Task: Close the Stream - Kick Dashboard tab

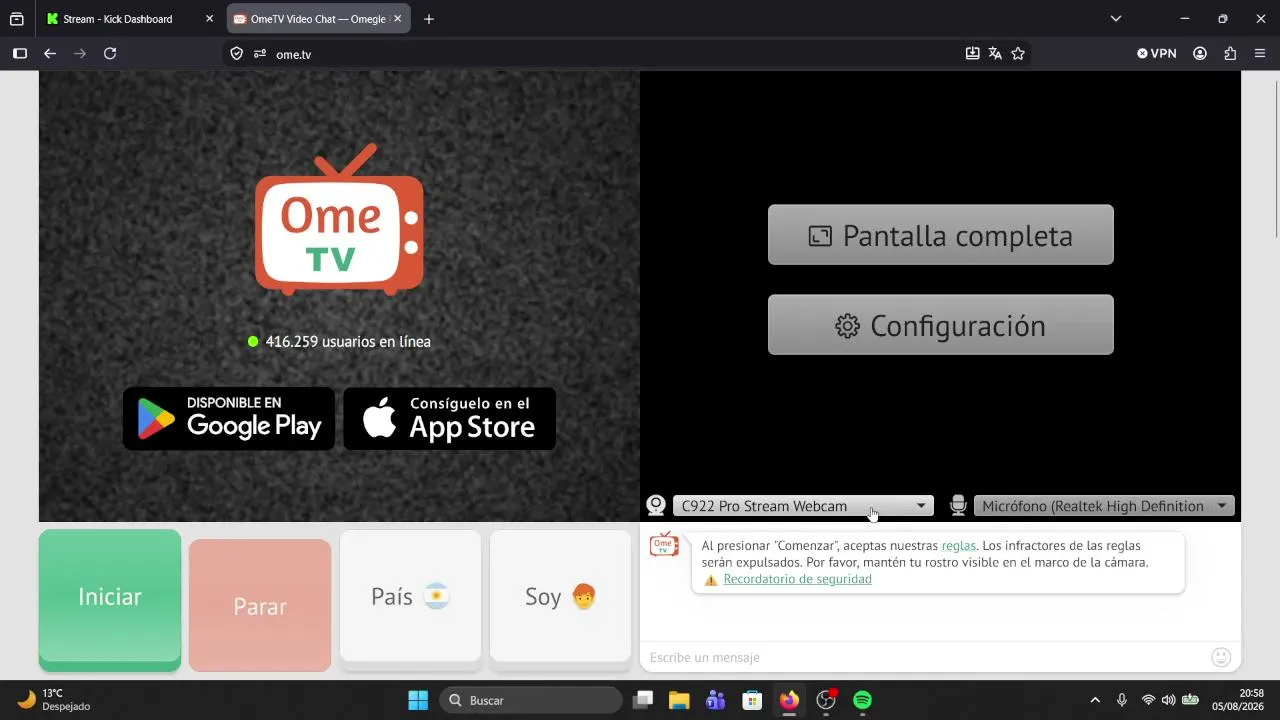Action: coord(209,19)
